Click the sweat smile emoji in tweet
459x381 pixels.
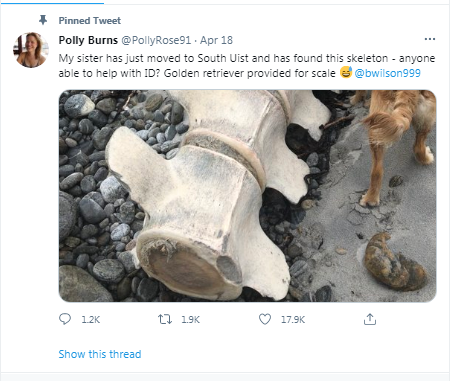(346, 72)
